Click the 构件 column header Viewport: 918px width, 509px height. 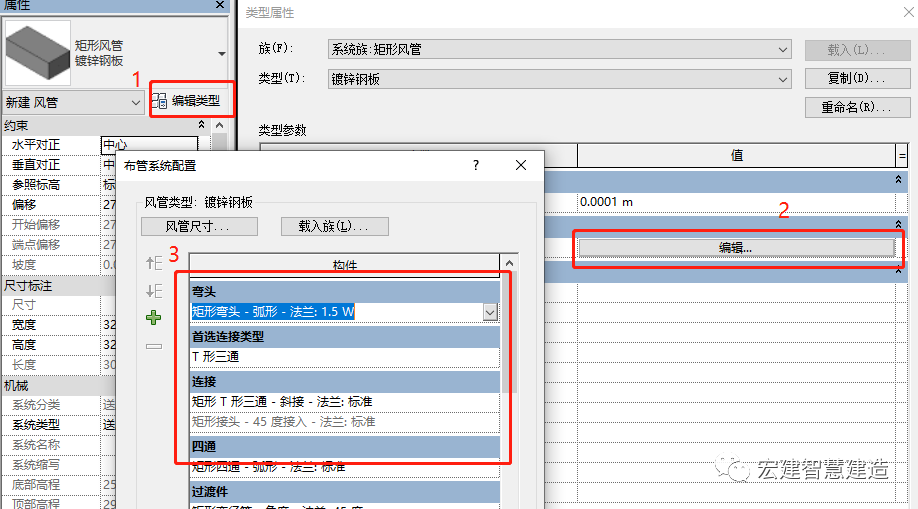344,265
